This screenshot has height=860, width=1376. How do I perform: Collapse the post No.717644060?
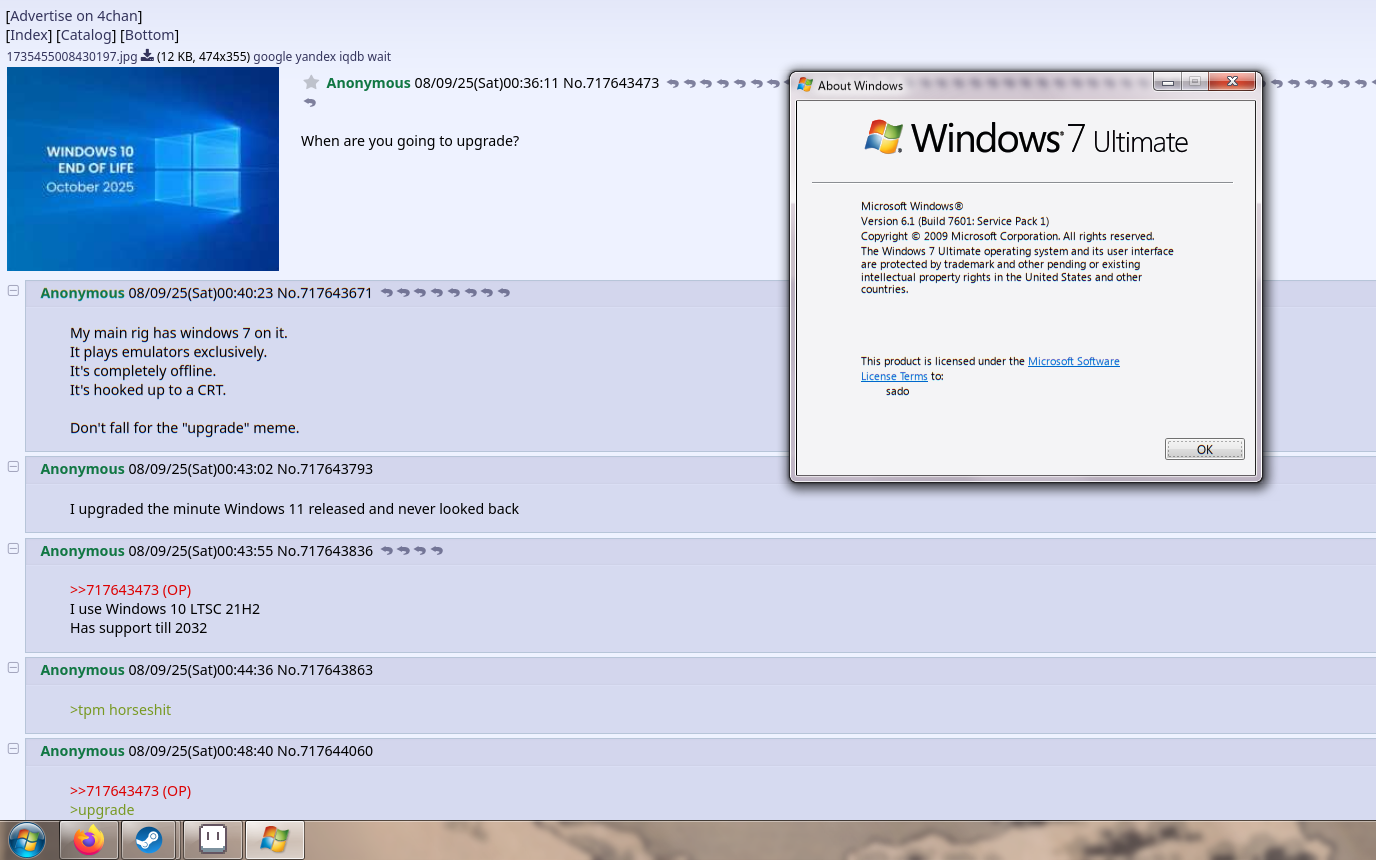coord(13,749)
